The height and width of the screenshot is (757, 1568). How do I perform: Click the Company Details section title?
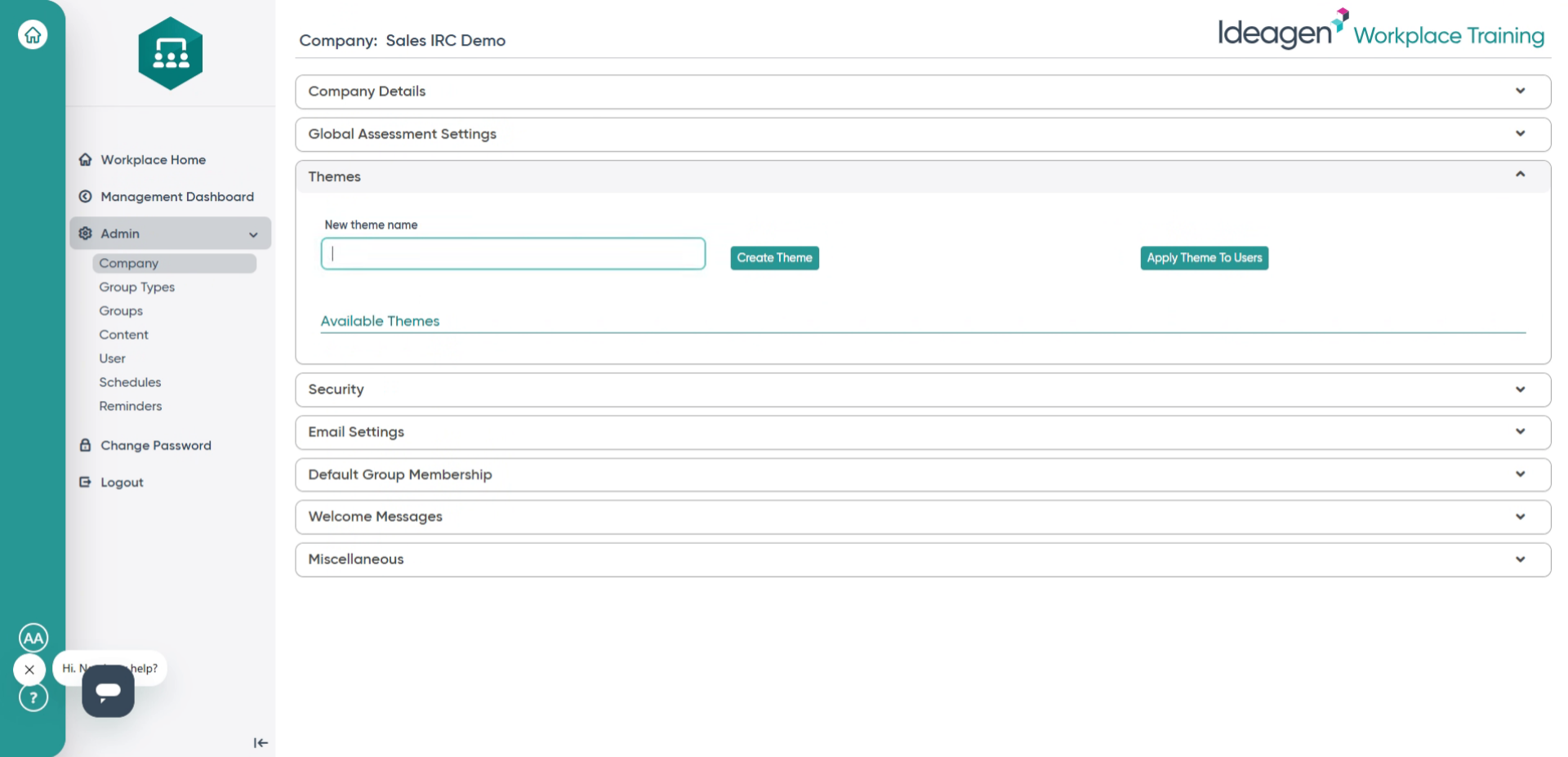(367, 91)
